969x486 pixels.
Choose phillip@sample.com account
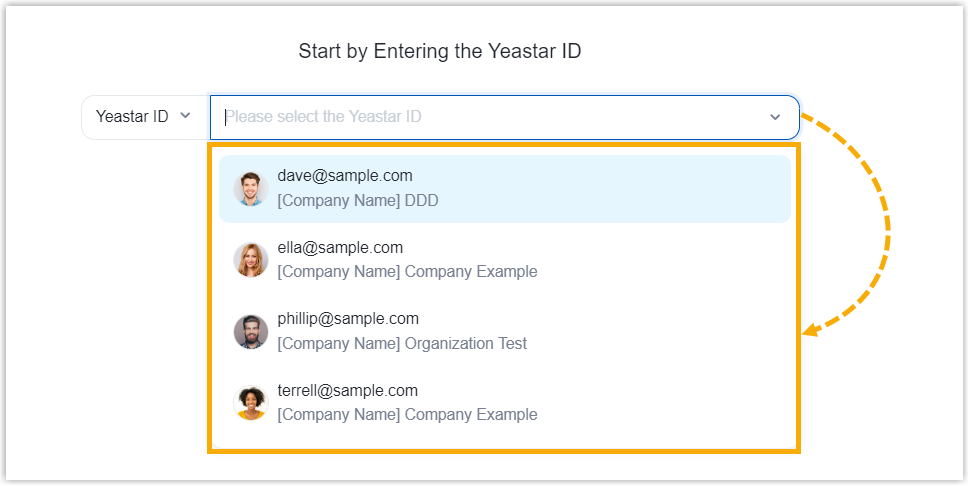(x=348, y=319)
